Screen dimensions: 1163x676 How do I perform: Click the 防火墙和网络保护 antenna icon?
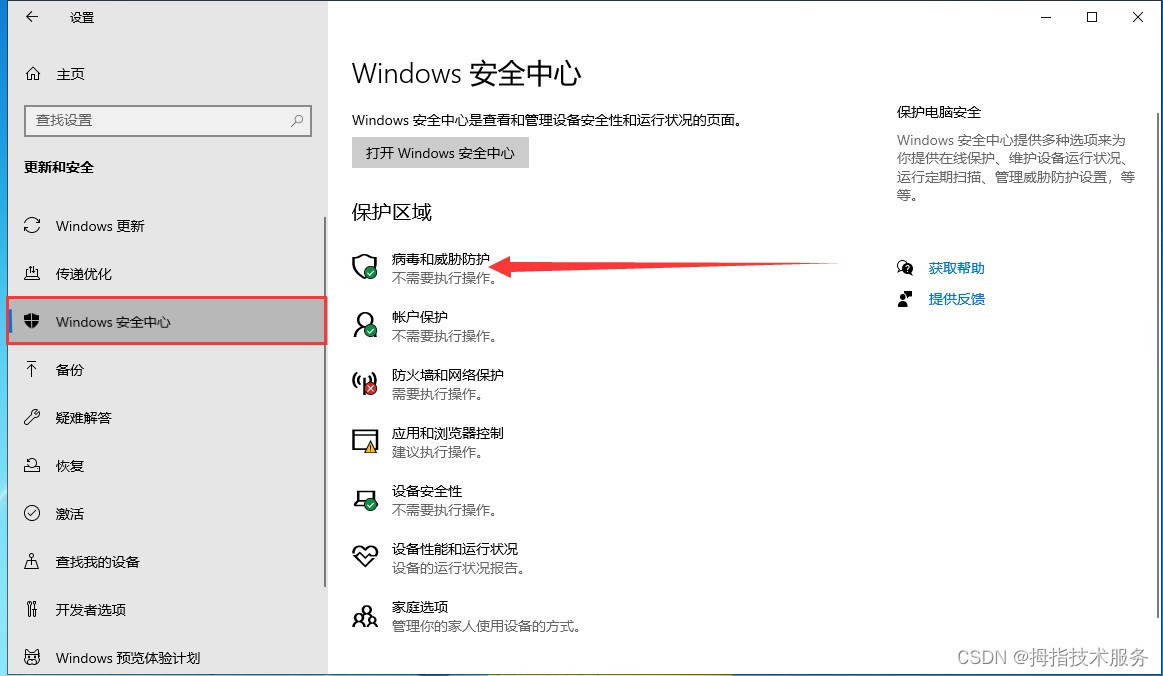tap(365, 382)
